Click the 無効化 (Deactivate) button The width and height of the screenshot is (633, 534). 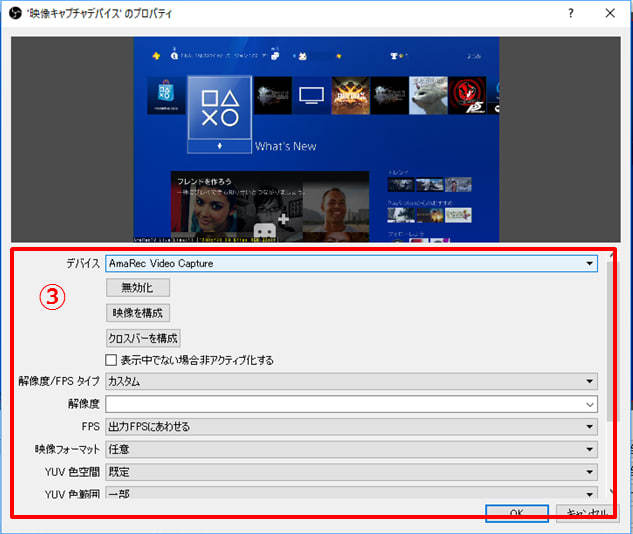click(137, 288)
